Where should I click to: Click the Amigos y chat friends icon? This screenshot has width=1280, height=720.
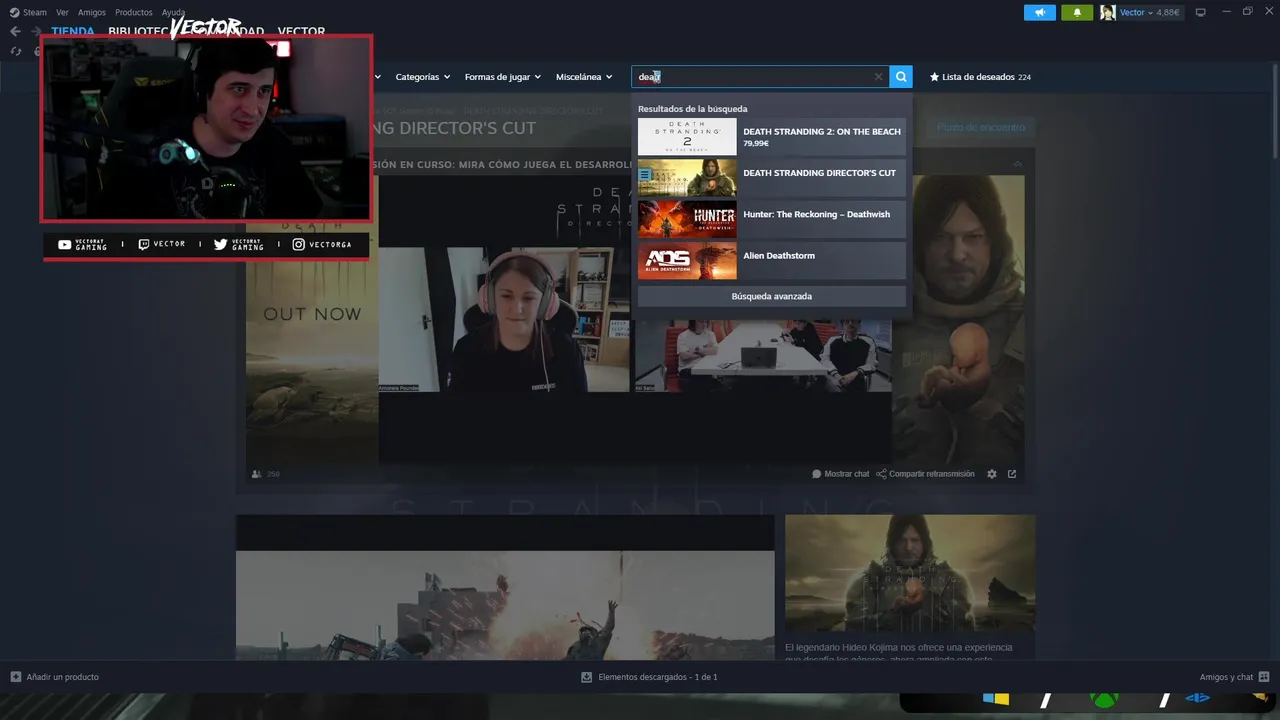1264,677
